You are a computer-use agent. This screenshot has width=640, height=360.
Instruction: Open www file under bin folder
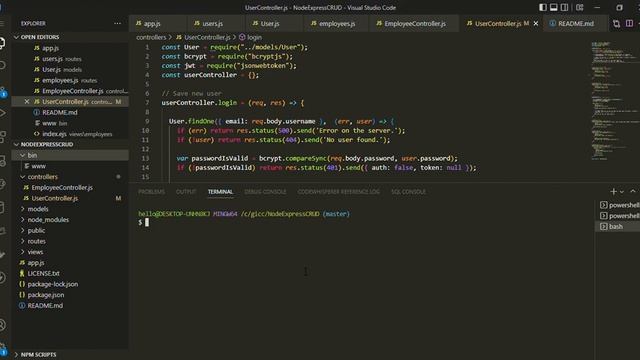pos(70,166)
